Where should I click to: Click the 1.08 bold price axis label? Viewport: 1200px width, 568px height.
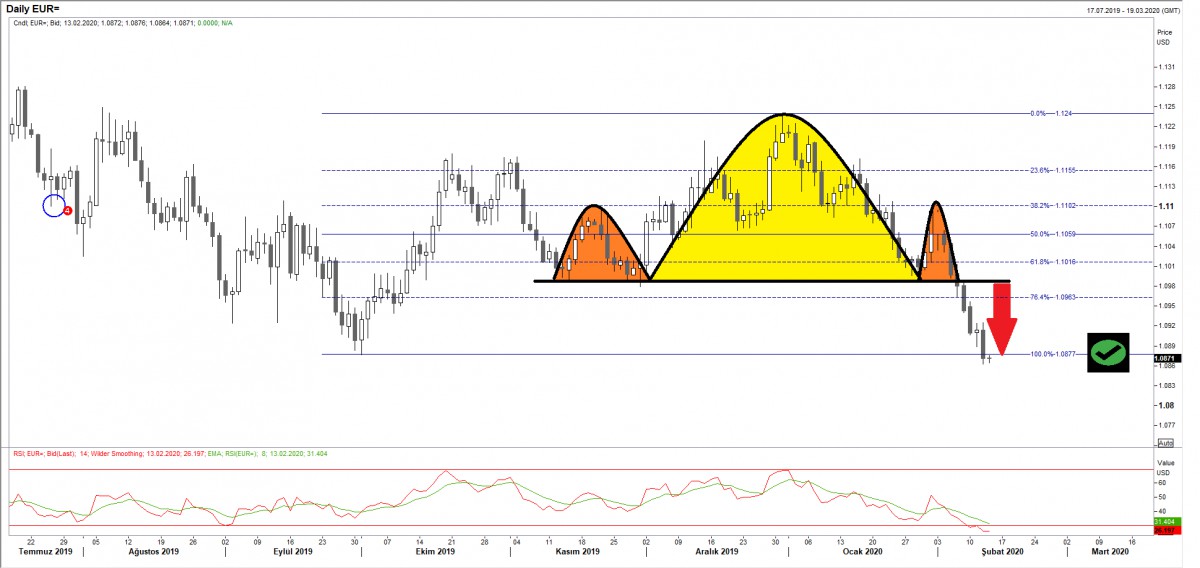1166,405
